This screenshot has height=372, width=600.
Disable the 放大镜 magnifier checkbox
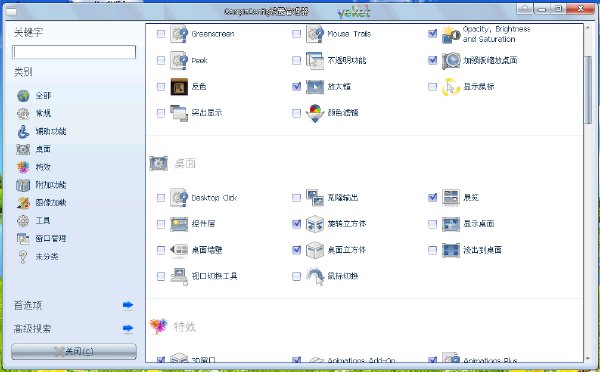297,86
